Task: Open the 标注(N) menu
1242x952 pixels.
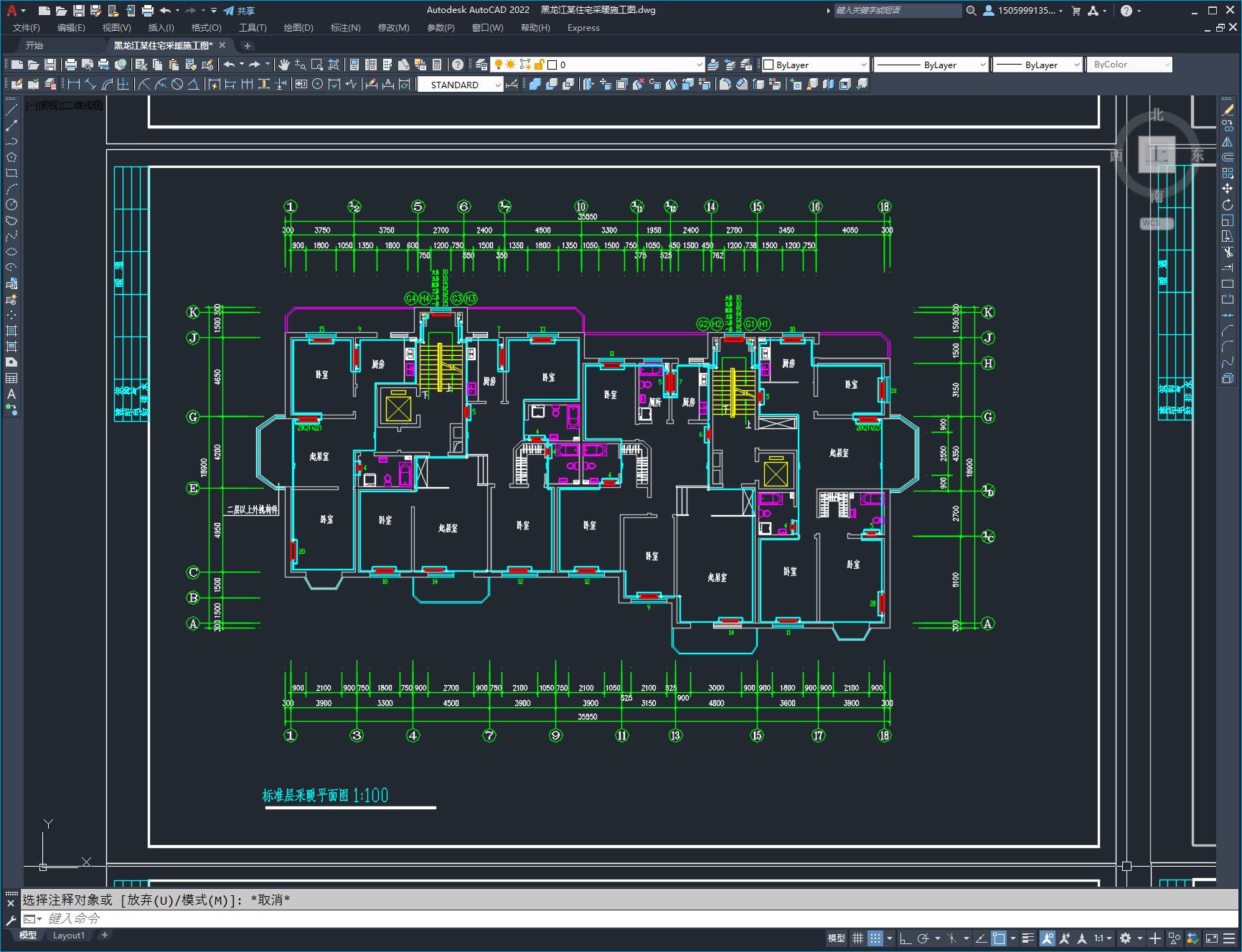Action: pos(345,28)
